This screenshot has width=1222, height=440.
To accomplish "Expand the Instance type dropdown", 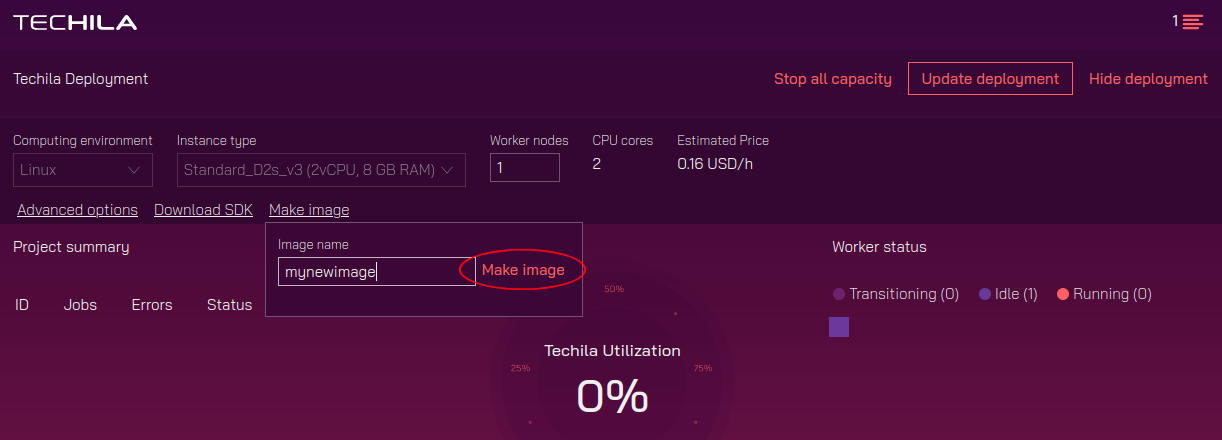I will click(x=321, y=170).
